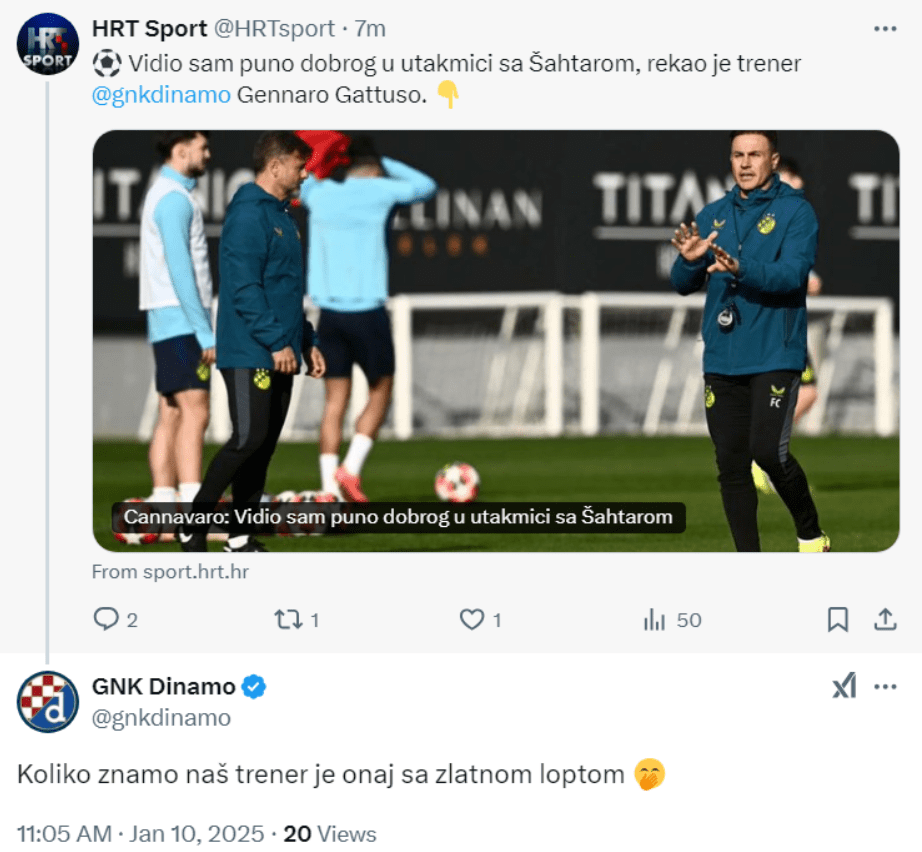The height and width of the screenshot is (852, 922).
Task: Open more options on HRT Sport tweet
Action: [885, 28]
